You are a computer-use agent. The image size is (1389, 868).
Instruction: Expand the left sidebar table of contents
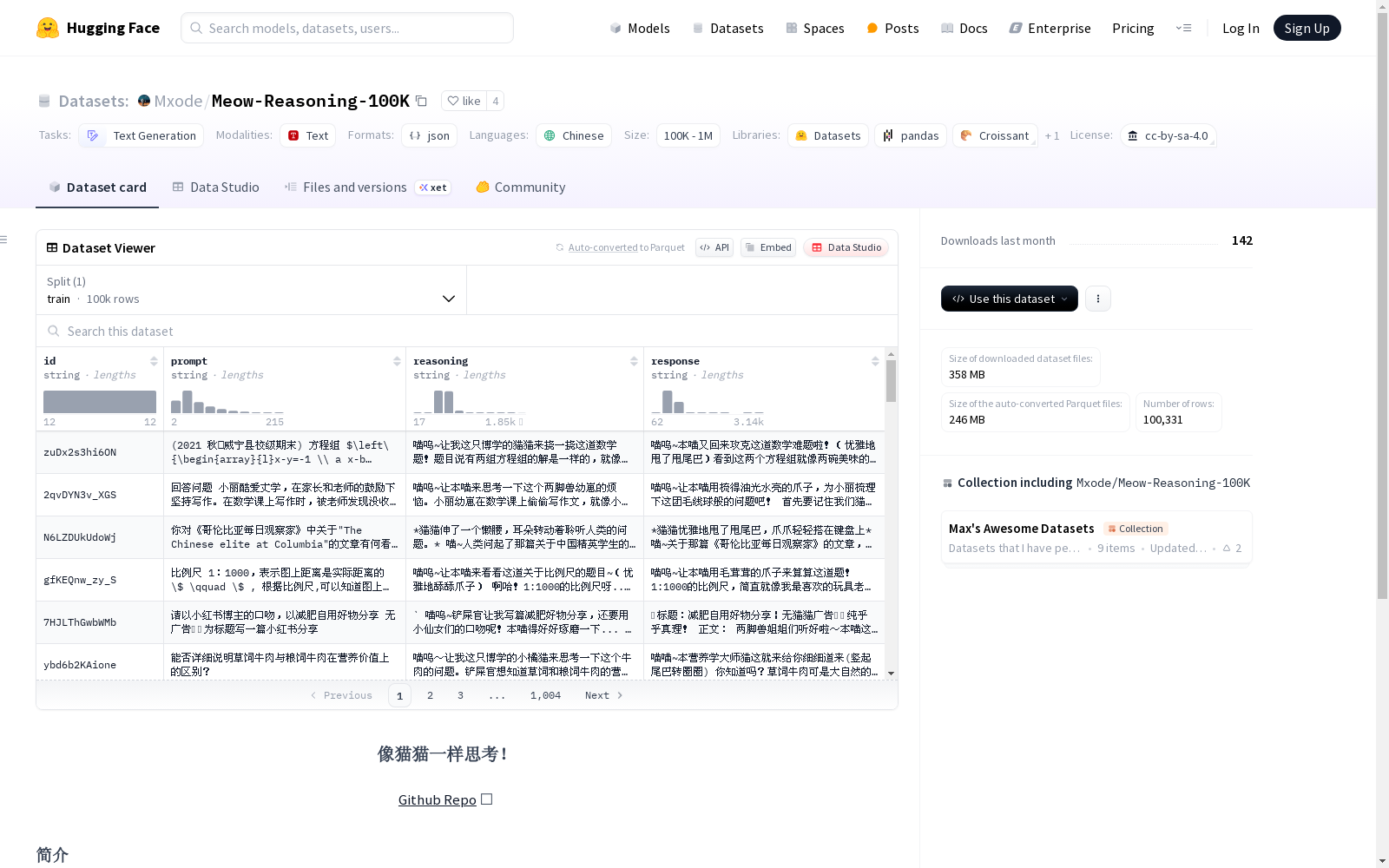(3, 240)
